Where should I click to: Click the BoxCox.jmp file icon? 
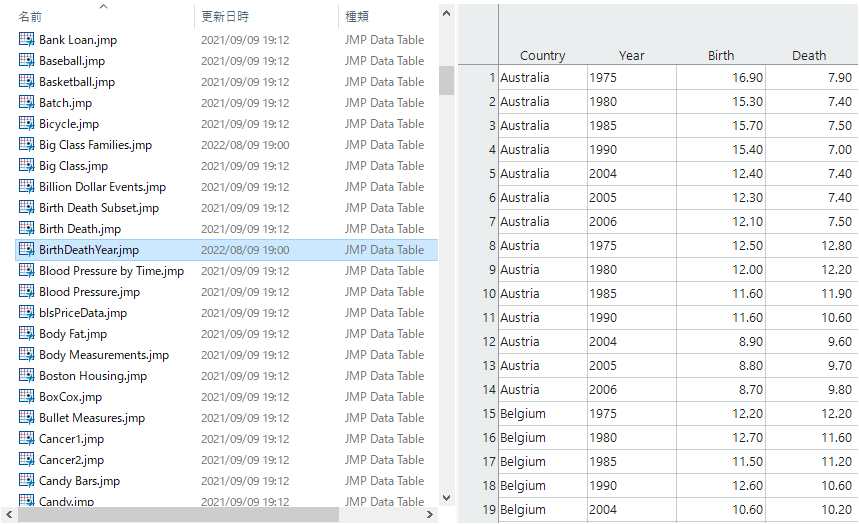[26, 397]
